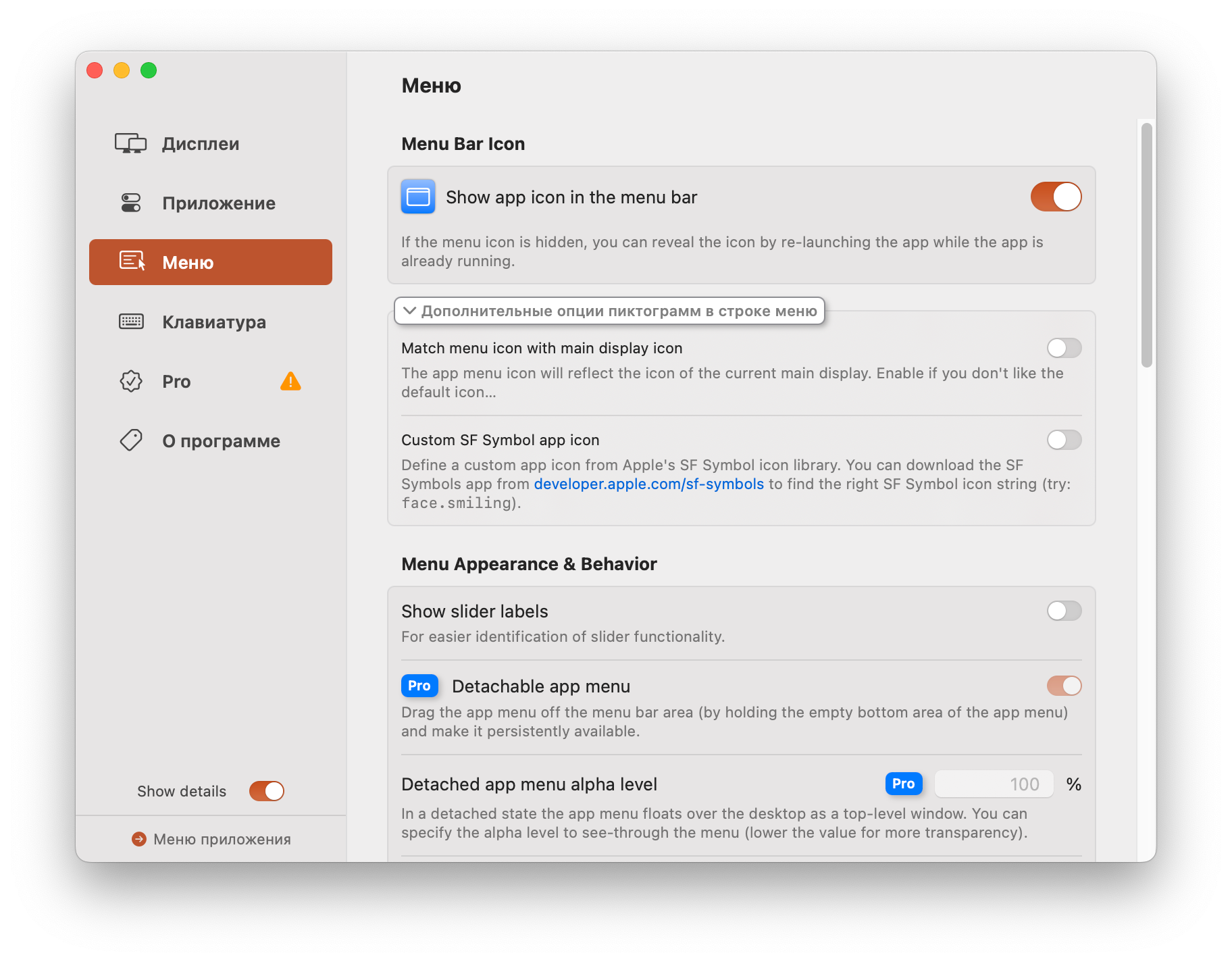Click the Keyboard icon in sidebar

coord(131,322)
